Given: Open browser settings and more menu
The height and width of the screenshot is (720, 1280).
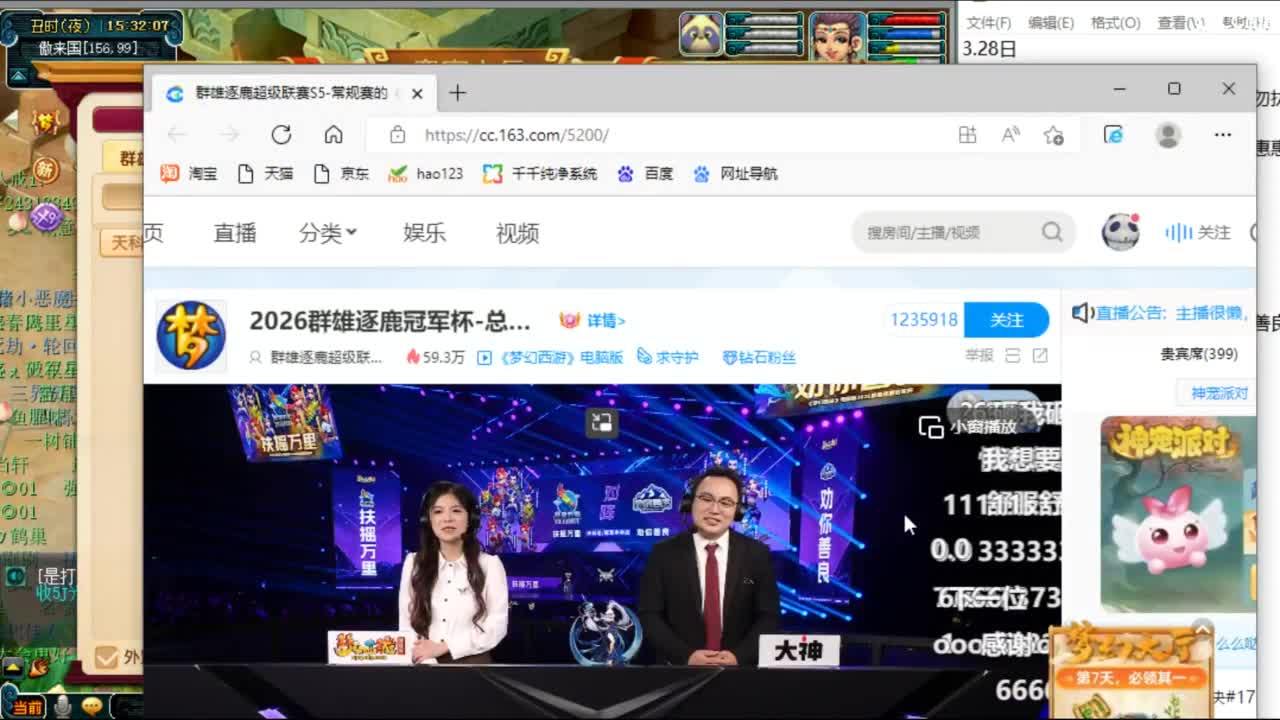Looking at the screenshot, I should click(1222, 135).
